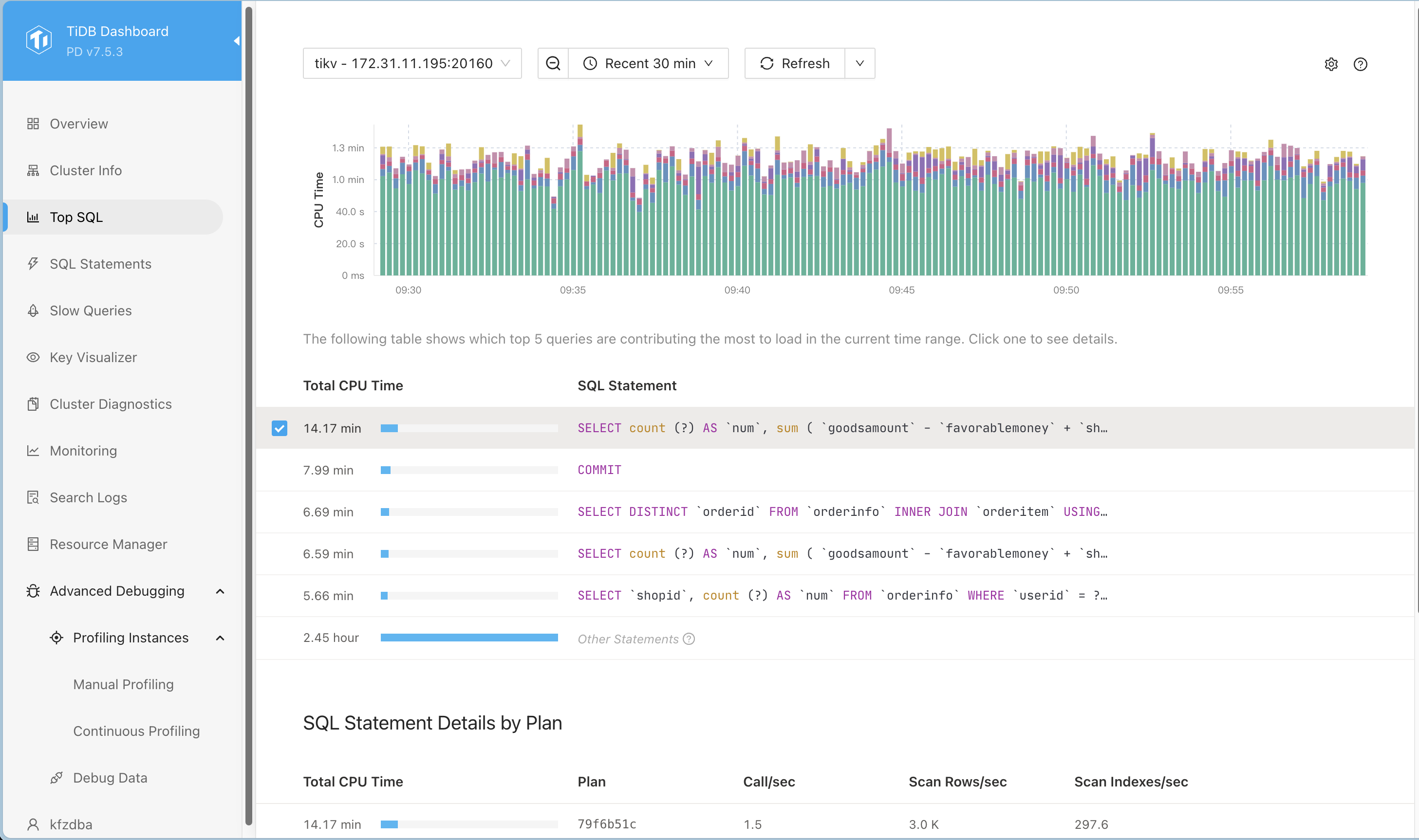Click the Key Visualizer eye icon
The image size is (1419, 840).
[x=33, y=357]
